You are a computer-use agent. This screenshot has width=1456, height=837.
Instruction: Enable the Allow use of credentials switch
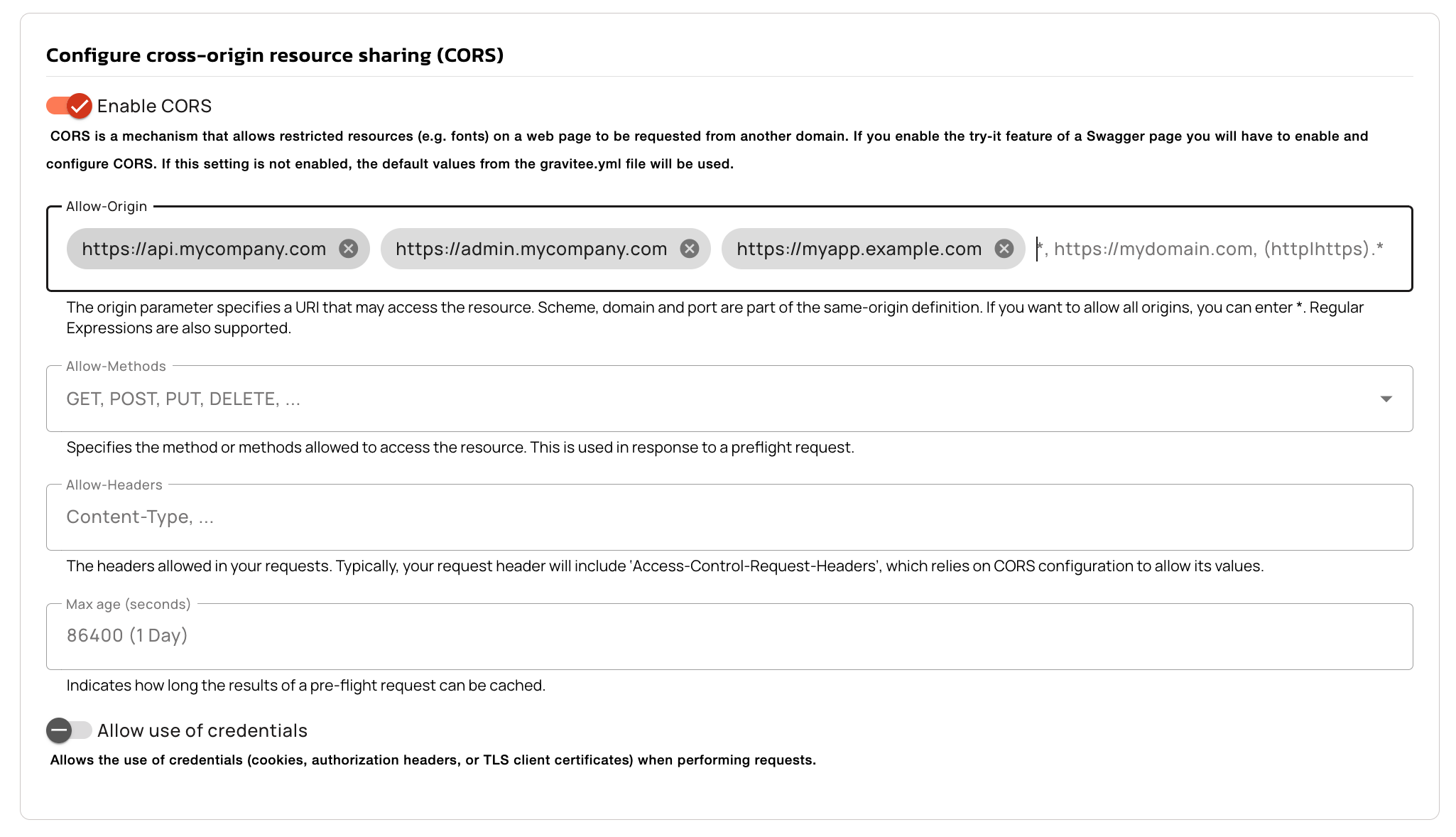70,730
